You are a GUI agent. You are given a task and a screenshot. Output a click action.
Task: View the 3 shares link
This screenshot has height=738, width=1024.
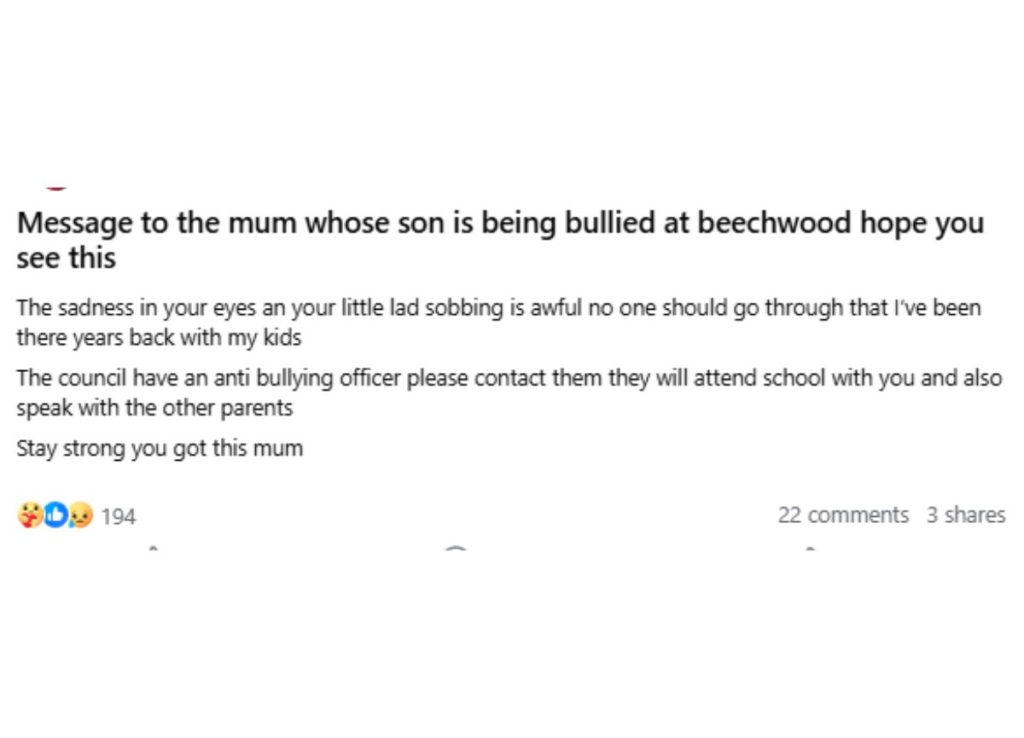point(965,515)
